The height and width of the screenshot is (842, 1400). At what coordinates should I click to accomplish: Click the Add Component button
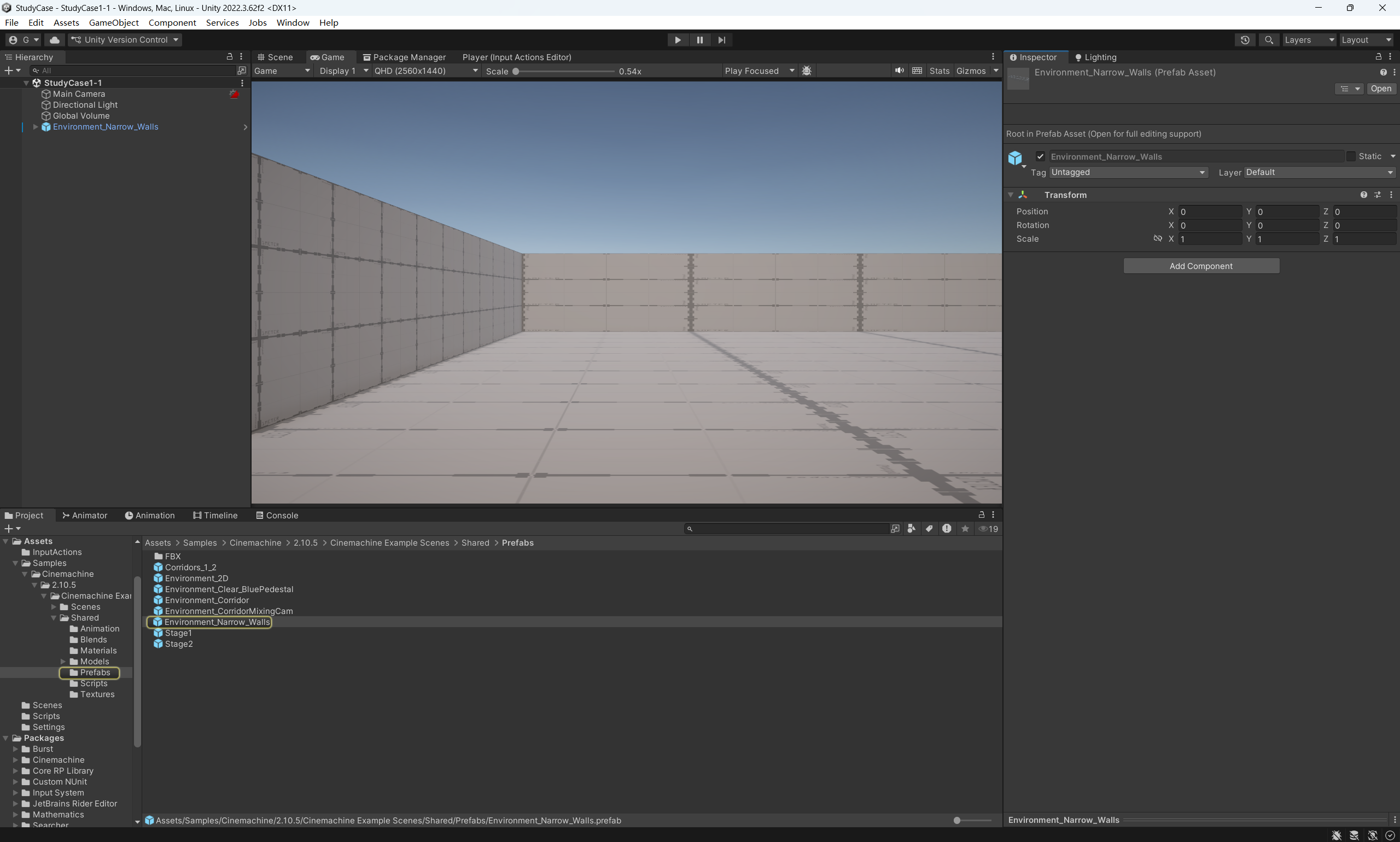coord(1201,266)
